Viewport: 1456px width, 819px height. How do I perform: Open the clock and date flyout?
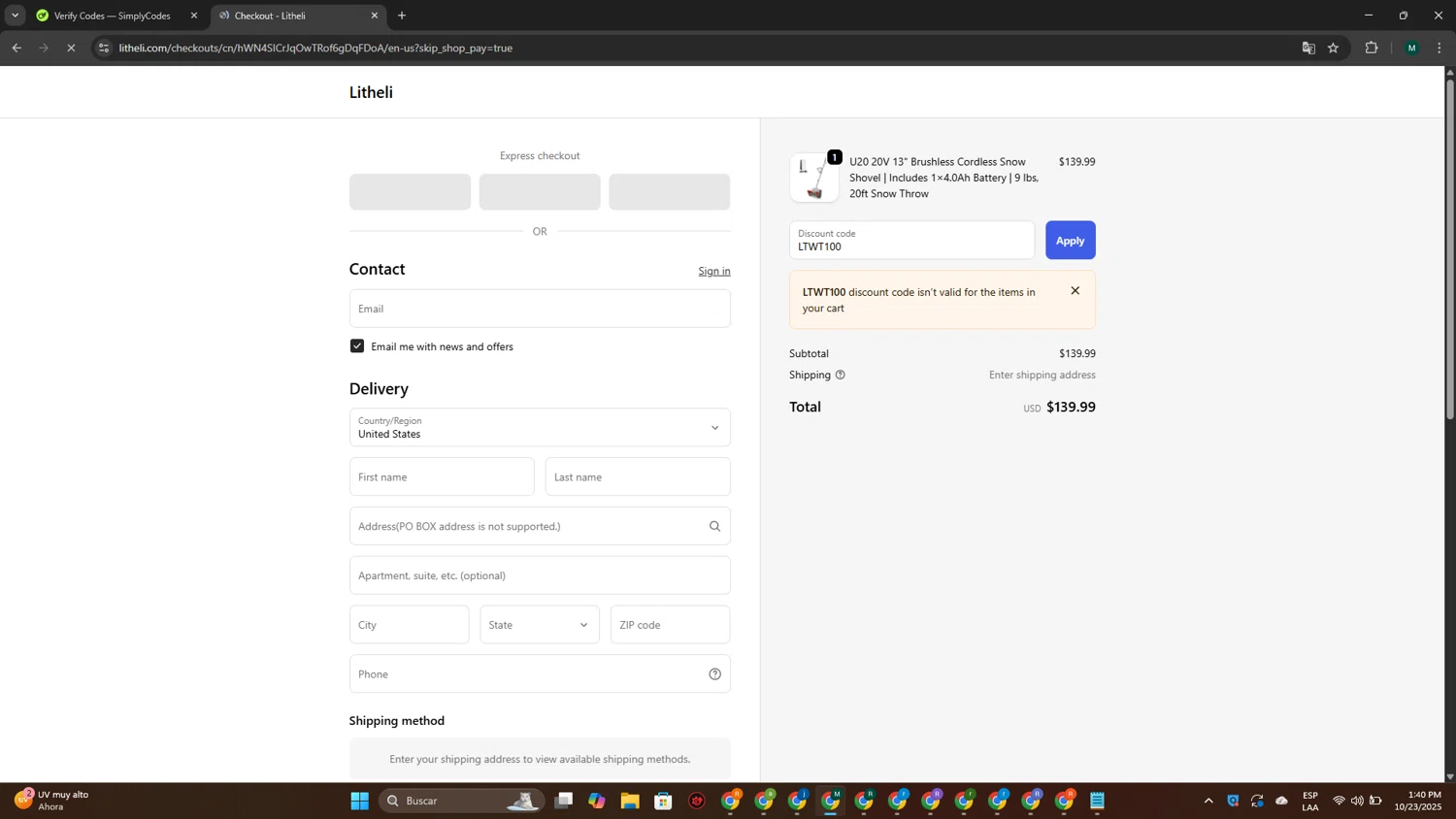[1418, 801]
